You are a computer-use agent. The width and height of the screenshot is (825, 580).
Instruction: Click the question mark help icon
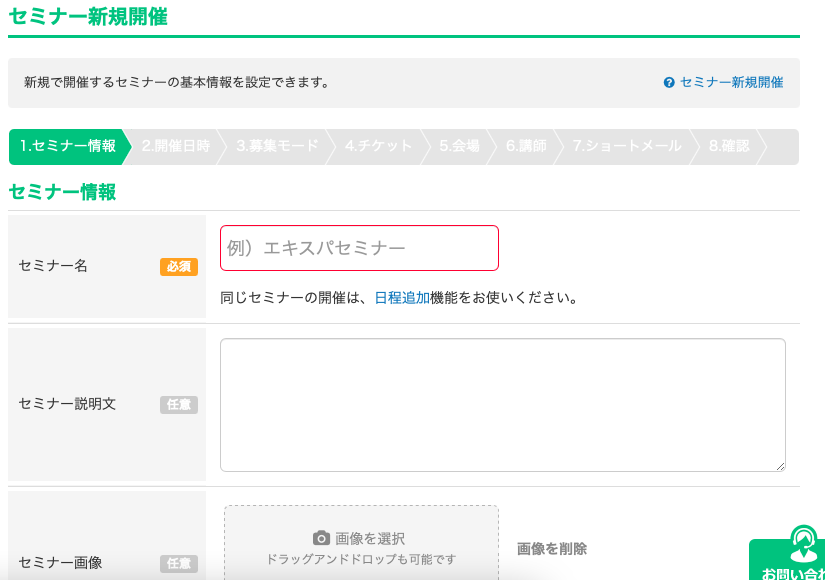(669, 83)
